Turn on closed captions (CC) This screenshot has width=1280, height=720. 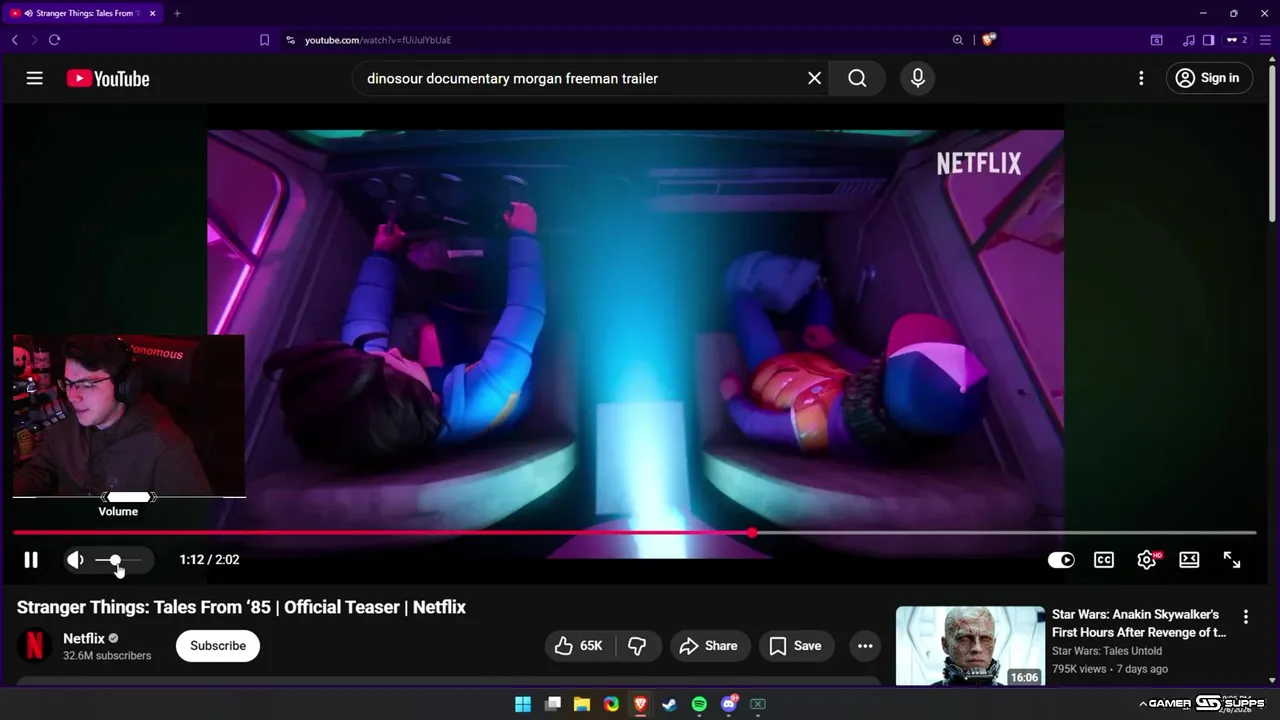point(1104,560)
